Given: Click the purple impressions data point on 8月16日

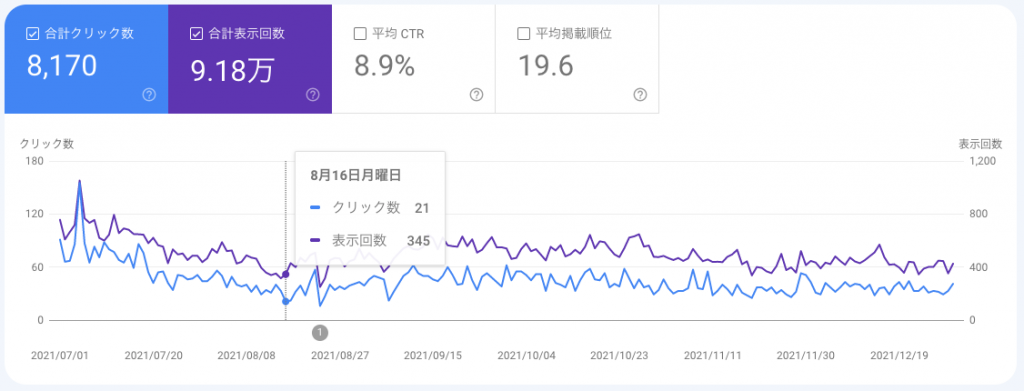Looking at the screenshot, I should 285,274.
